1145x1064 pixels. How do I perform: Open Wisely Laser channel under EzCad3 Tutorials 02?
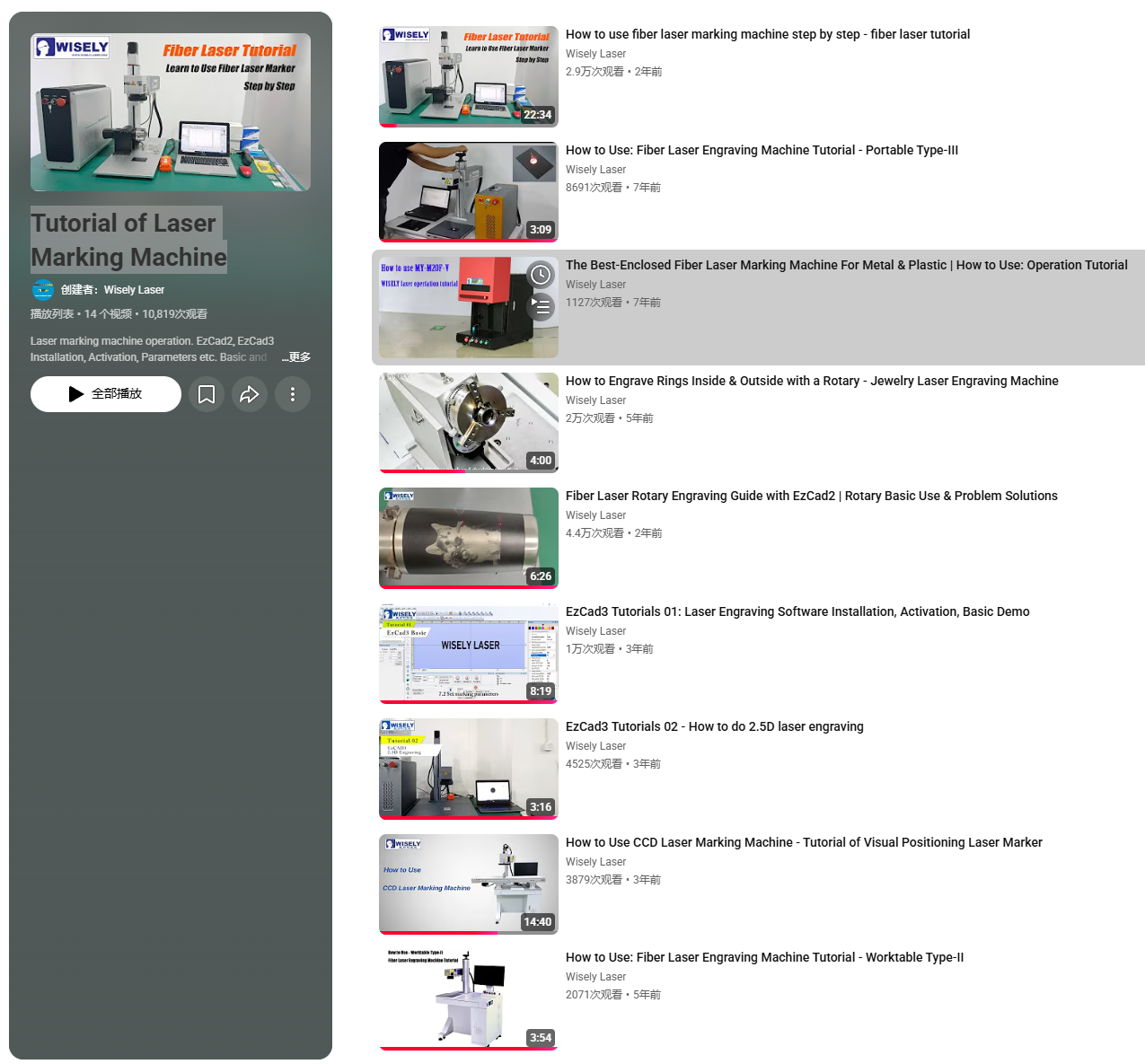595,746
